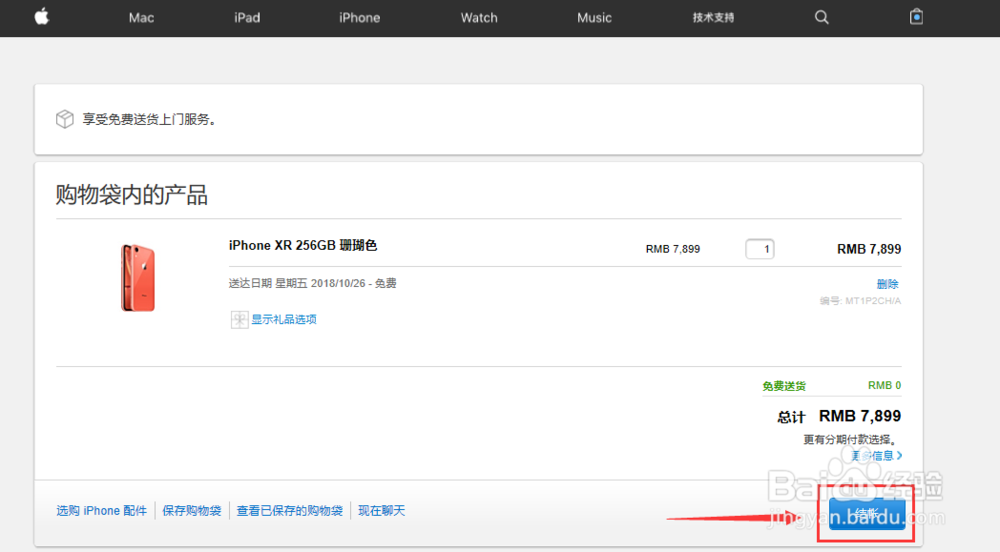Open 选购 iPhone 配件 link
The height and width of the screenshot is (552, 1000).
[101, 511]
